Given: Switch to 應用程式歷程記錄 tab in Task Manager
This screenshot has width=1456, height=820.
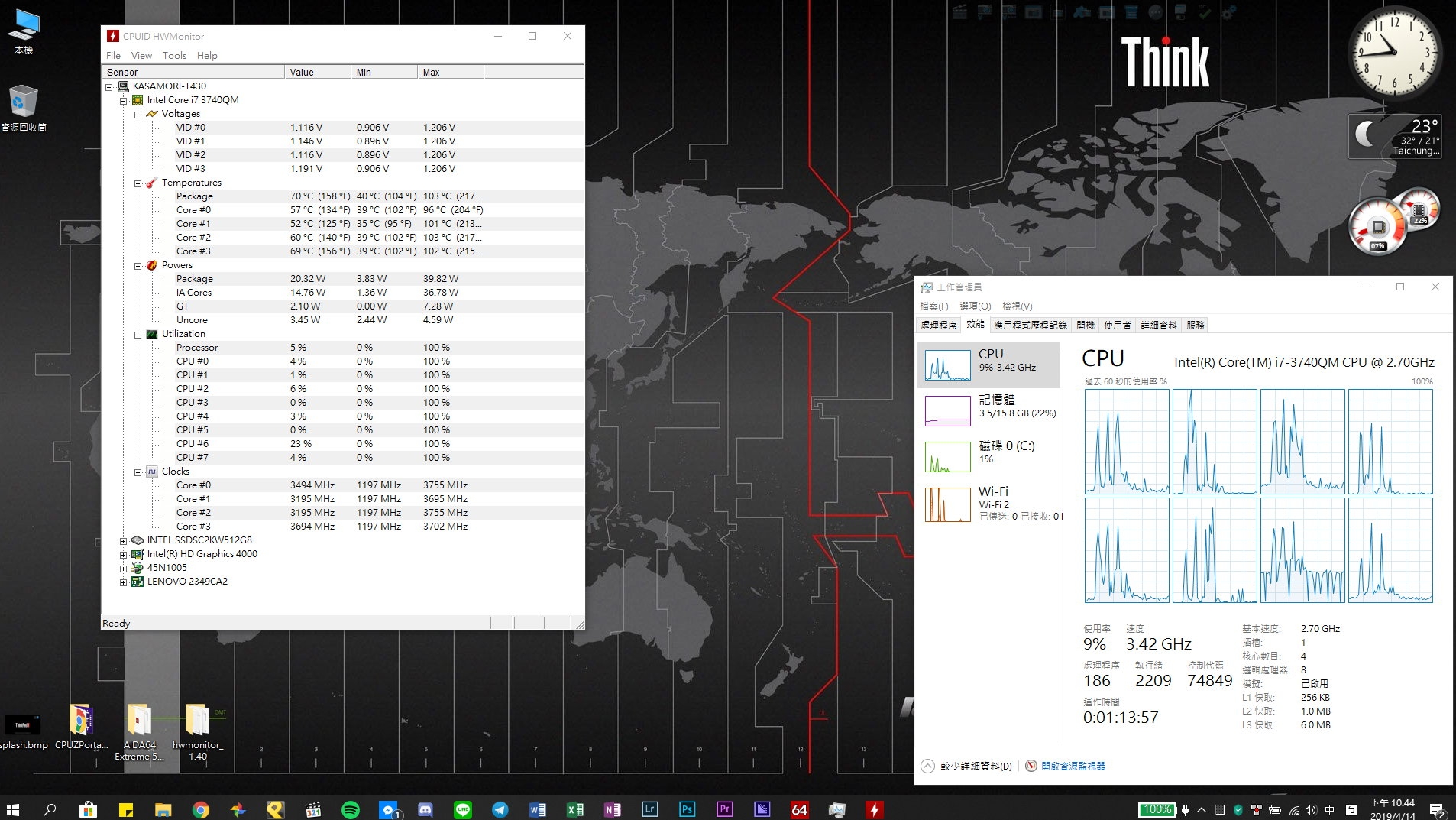Looking at the screenshot, I should point(1030,325).
